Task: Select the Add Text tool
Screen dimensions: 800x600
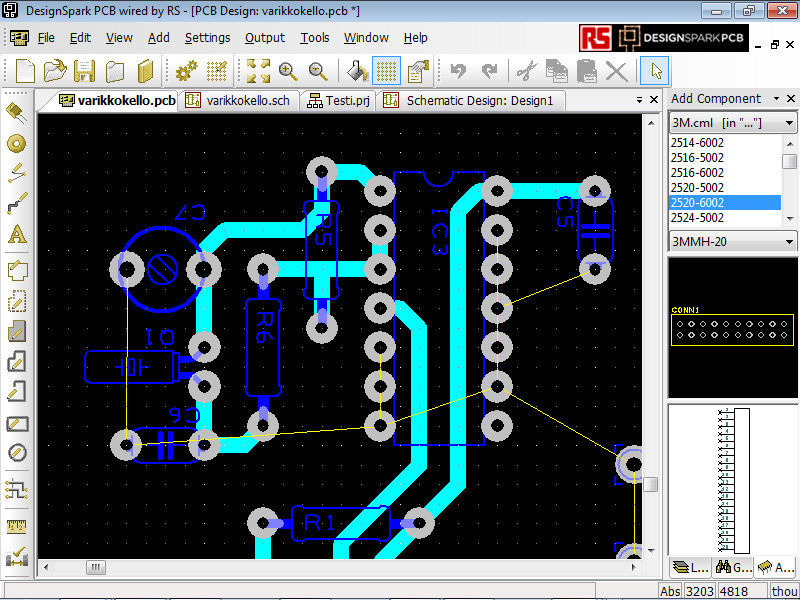Action: [16, 236]
